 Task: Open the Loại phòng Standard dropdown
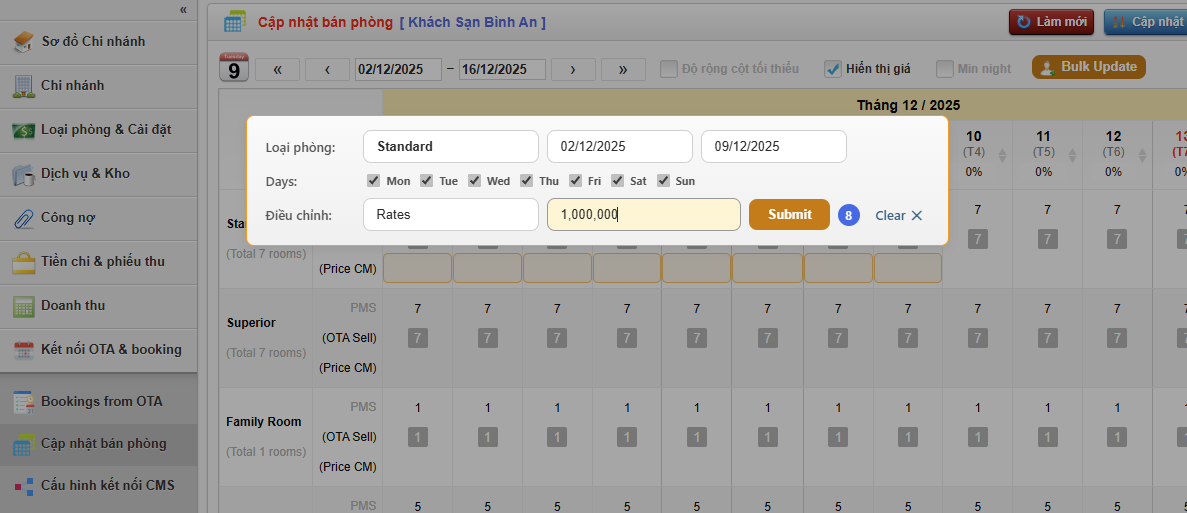(450, 146)
